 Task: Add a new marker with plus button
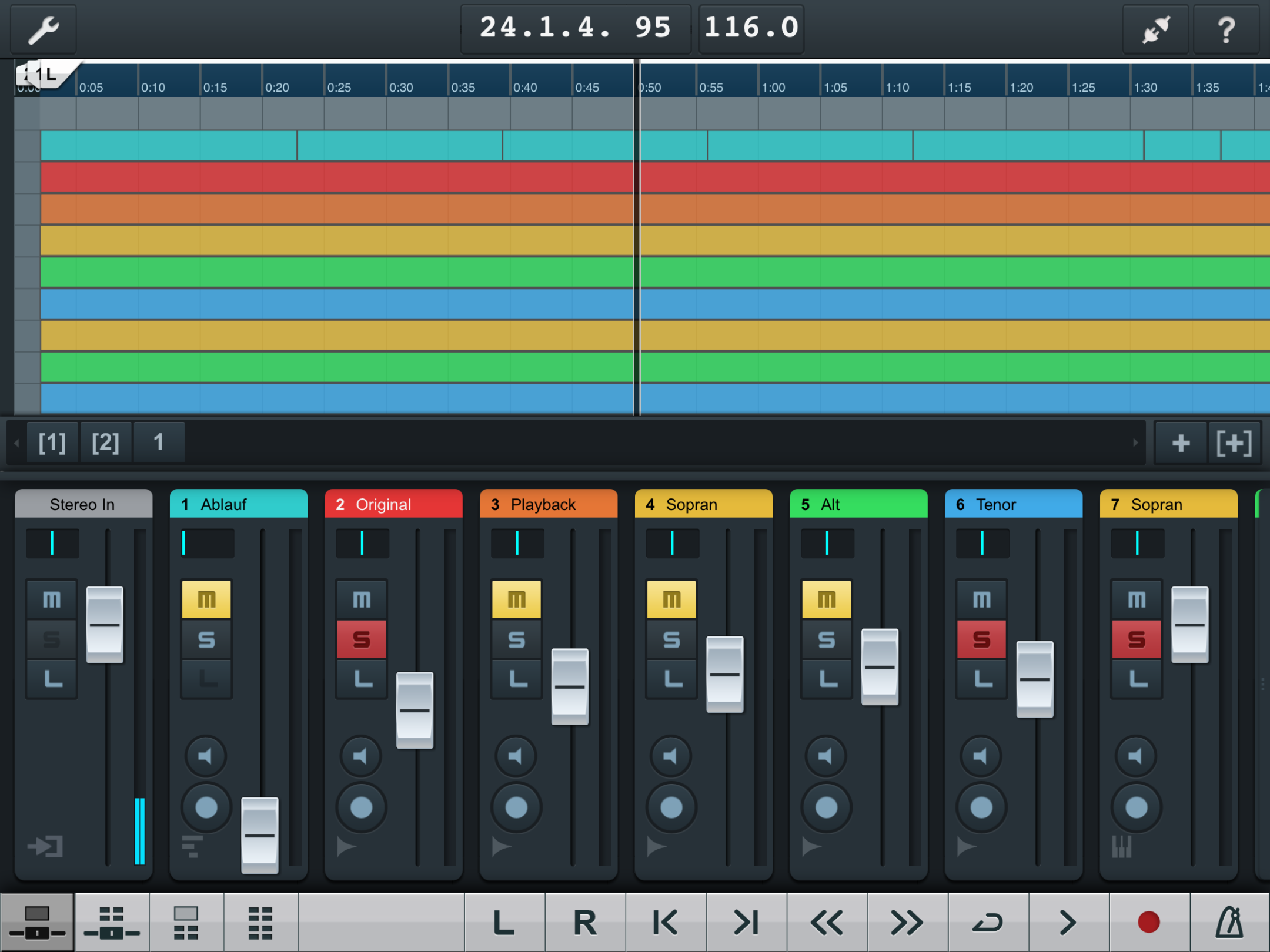(1181, 443)
